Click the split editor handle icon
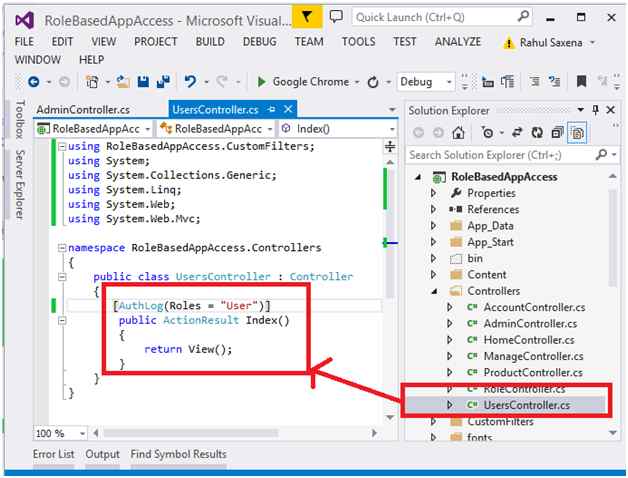Viewport: 628px width, 478px height. click(x=390, y=147)
